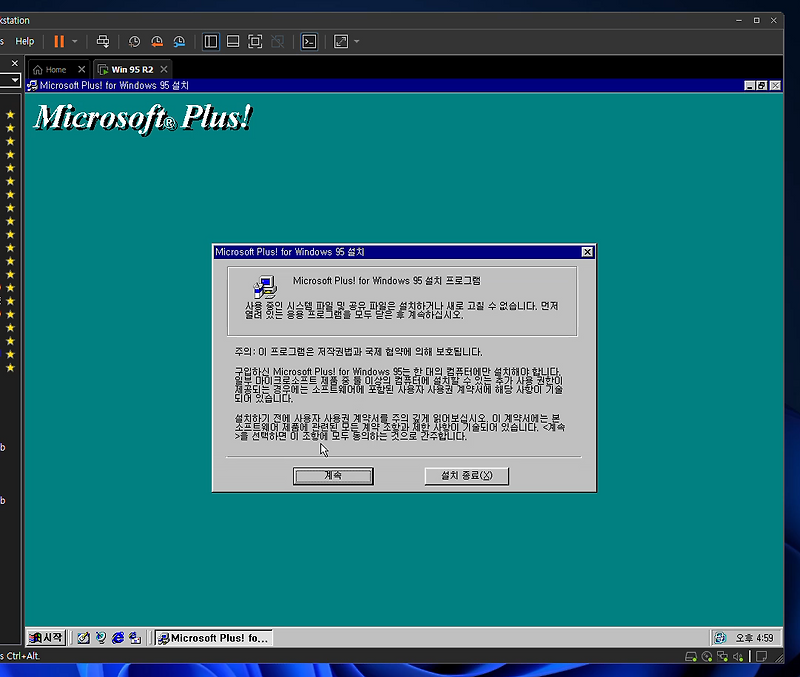This screenshot has height=677, width=800.
Task: Send Ctrl+Alt+Del to the virtual machine
Action: [x=102, y=41]
